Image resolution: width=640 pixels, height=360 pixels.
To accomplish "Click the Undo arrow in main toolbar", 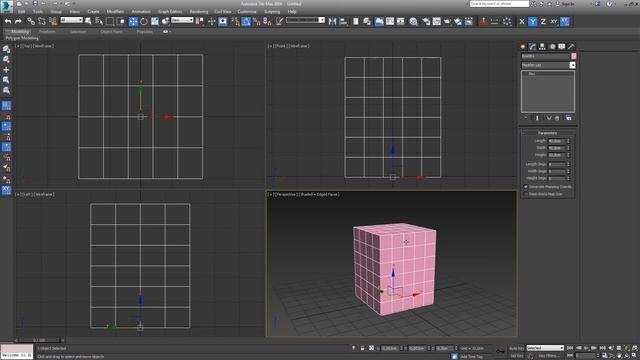I will pyautogui.click(x=8, y=21).
